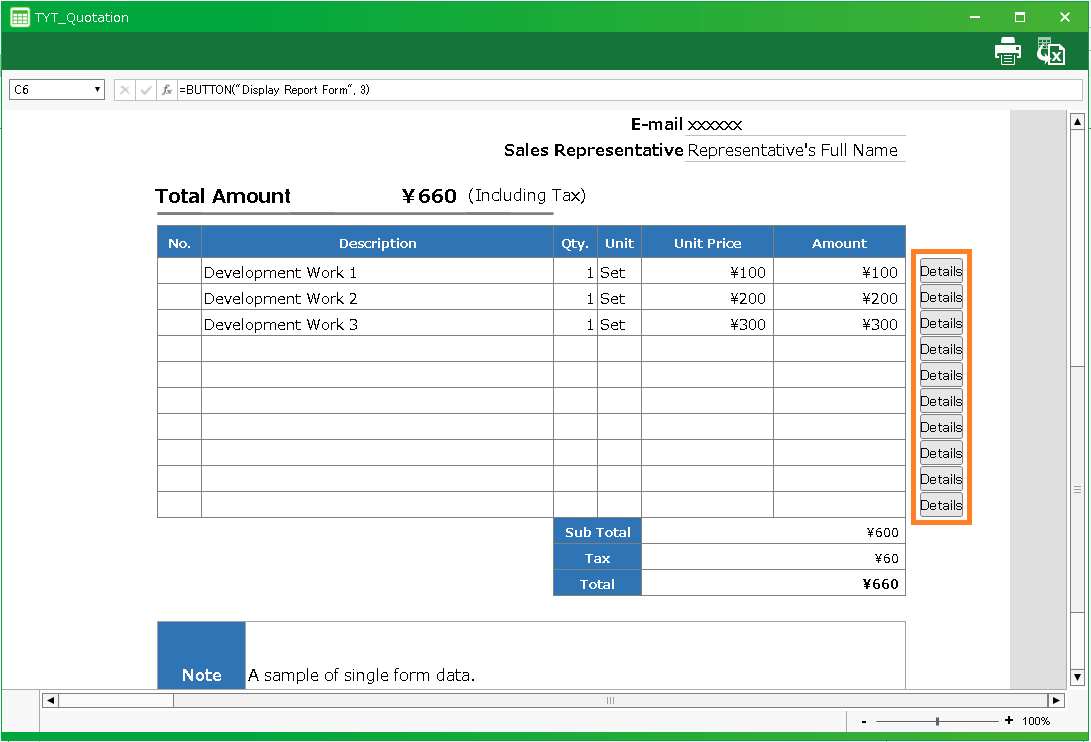Click the TYT_Quotation app icon in title bar
The width and height of the screenshot is (1091, 742).
tap(20, 17)
